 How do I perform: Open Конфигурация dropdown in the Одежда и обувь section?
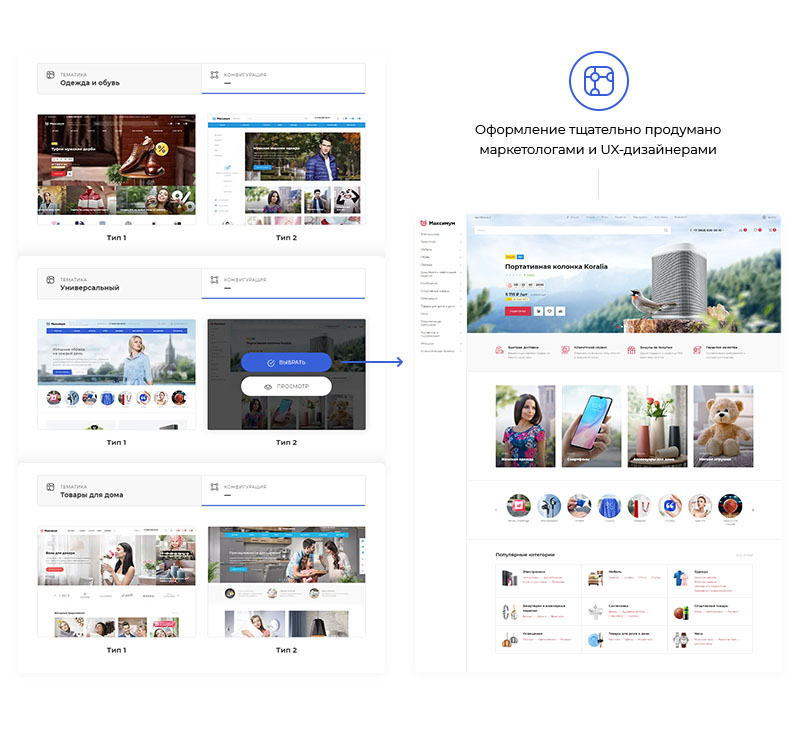[x=283, y=79]
